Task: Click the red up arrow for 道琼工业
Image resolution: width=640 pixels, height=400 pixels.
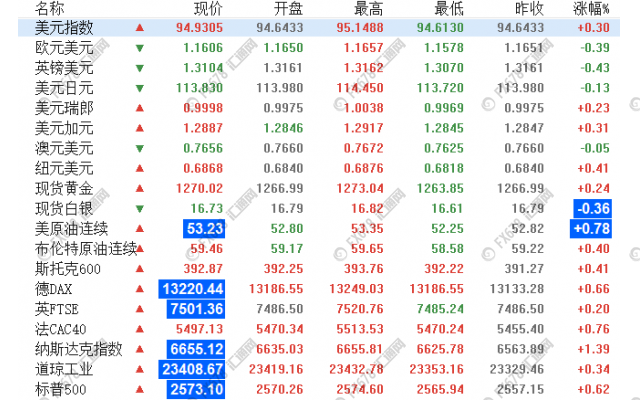Action: click(140, 369)
